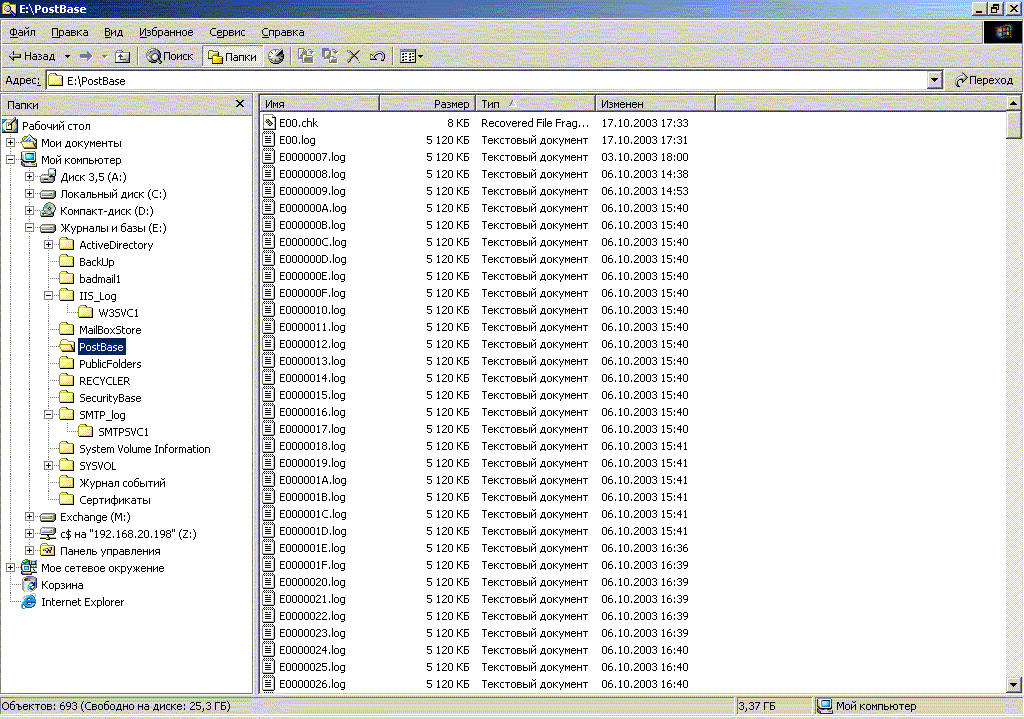Open the Файл menu
1024x719 pixels.
coord(22,32)
